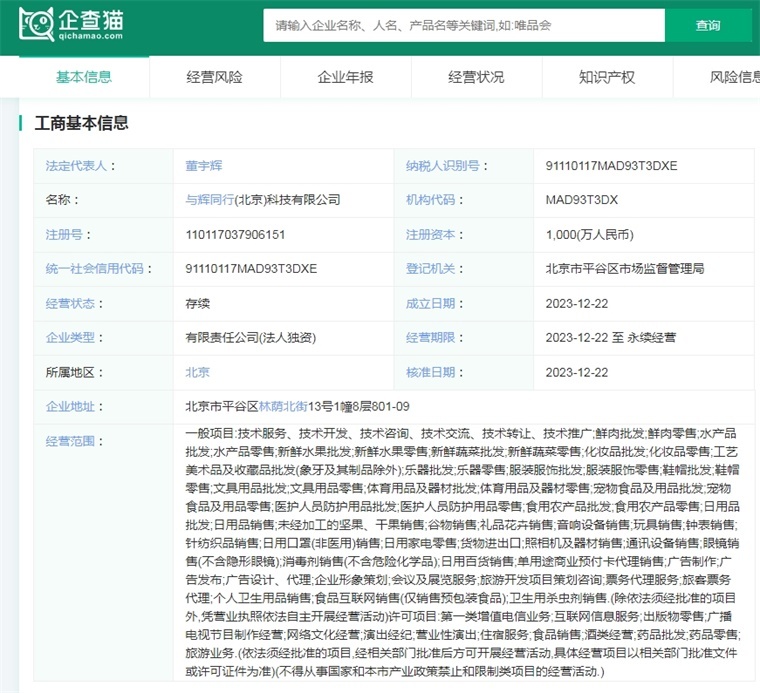Image resolution: width=760 pixels, height=693 pixels.
Task: Open the 林荫北街 address link
Action: coord(283,406)
